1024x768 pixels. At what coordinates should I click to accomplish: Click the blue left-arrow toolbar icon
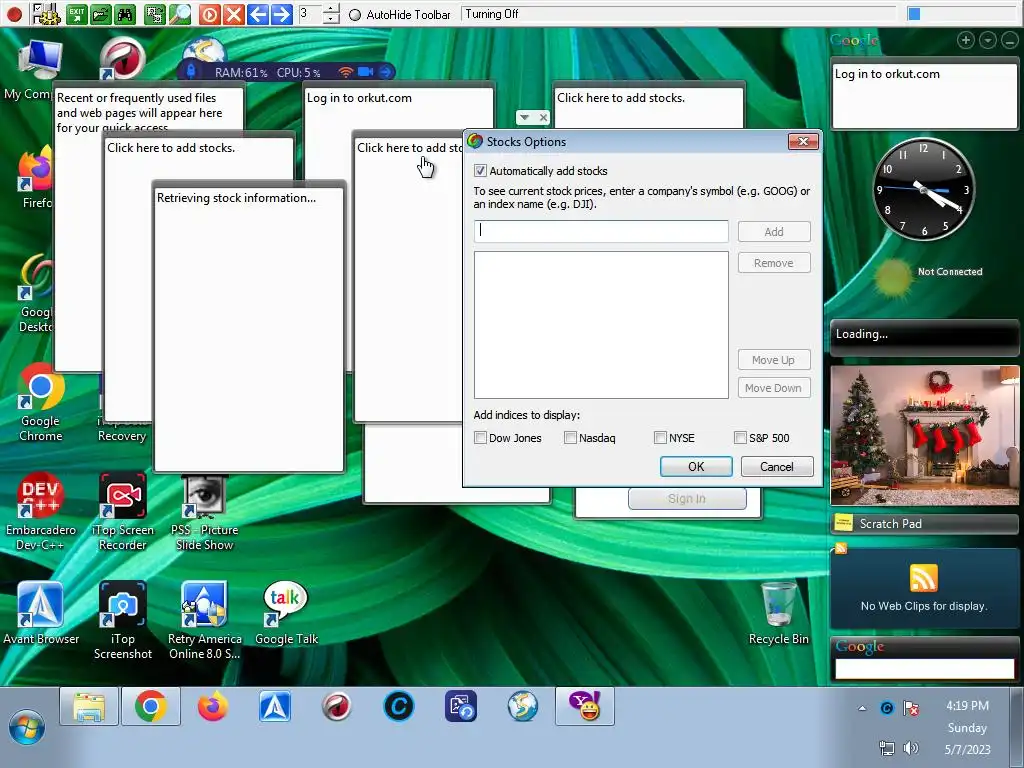[257, 14]
